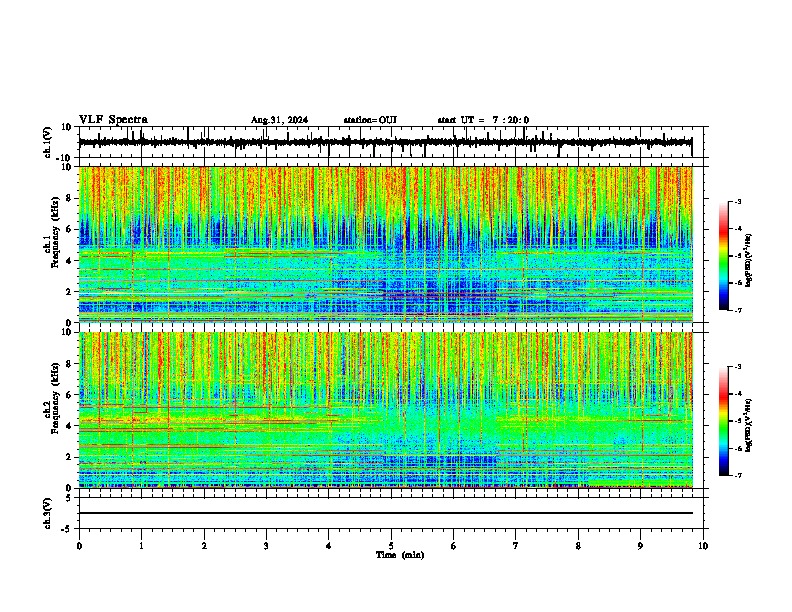Viewport: 792px width, 612px height.
Task: Click the "8" tick on ch.1 frequency axis
Action: click(70, 198)
